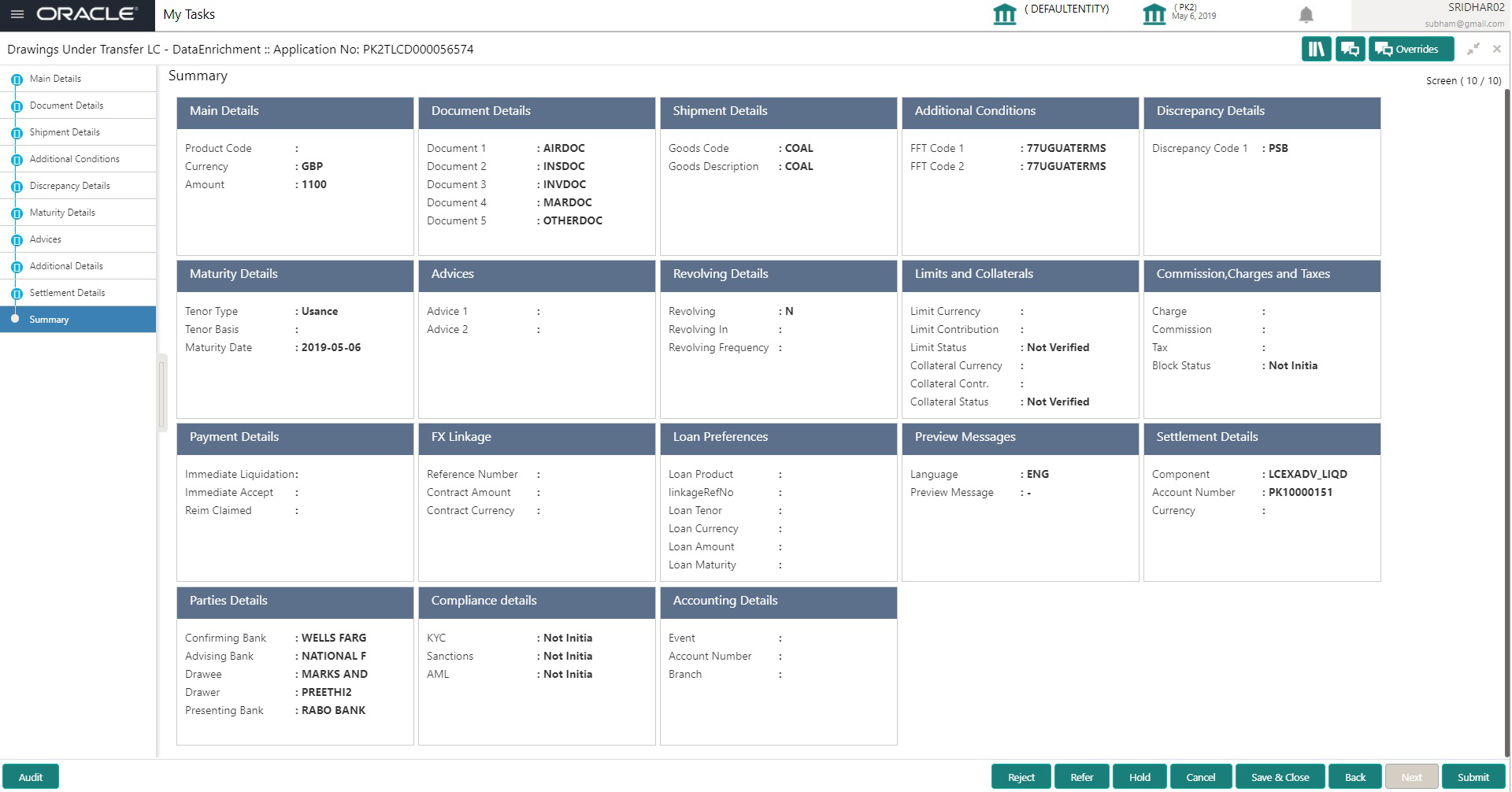The image size is (1512, 792).
Task: Open the FX Linkage tile header
Action: pyautogui.click(x=537, y=438)
